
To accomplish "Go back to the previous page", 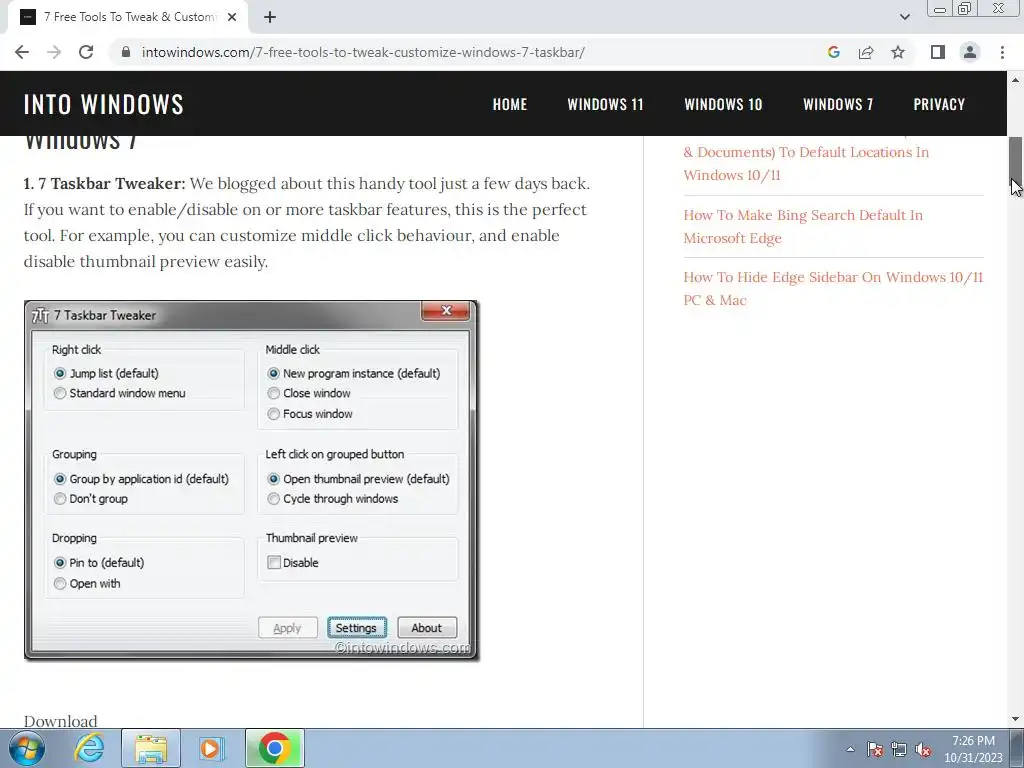I will [x=22, y=52].
